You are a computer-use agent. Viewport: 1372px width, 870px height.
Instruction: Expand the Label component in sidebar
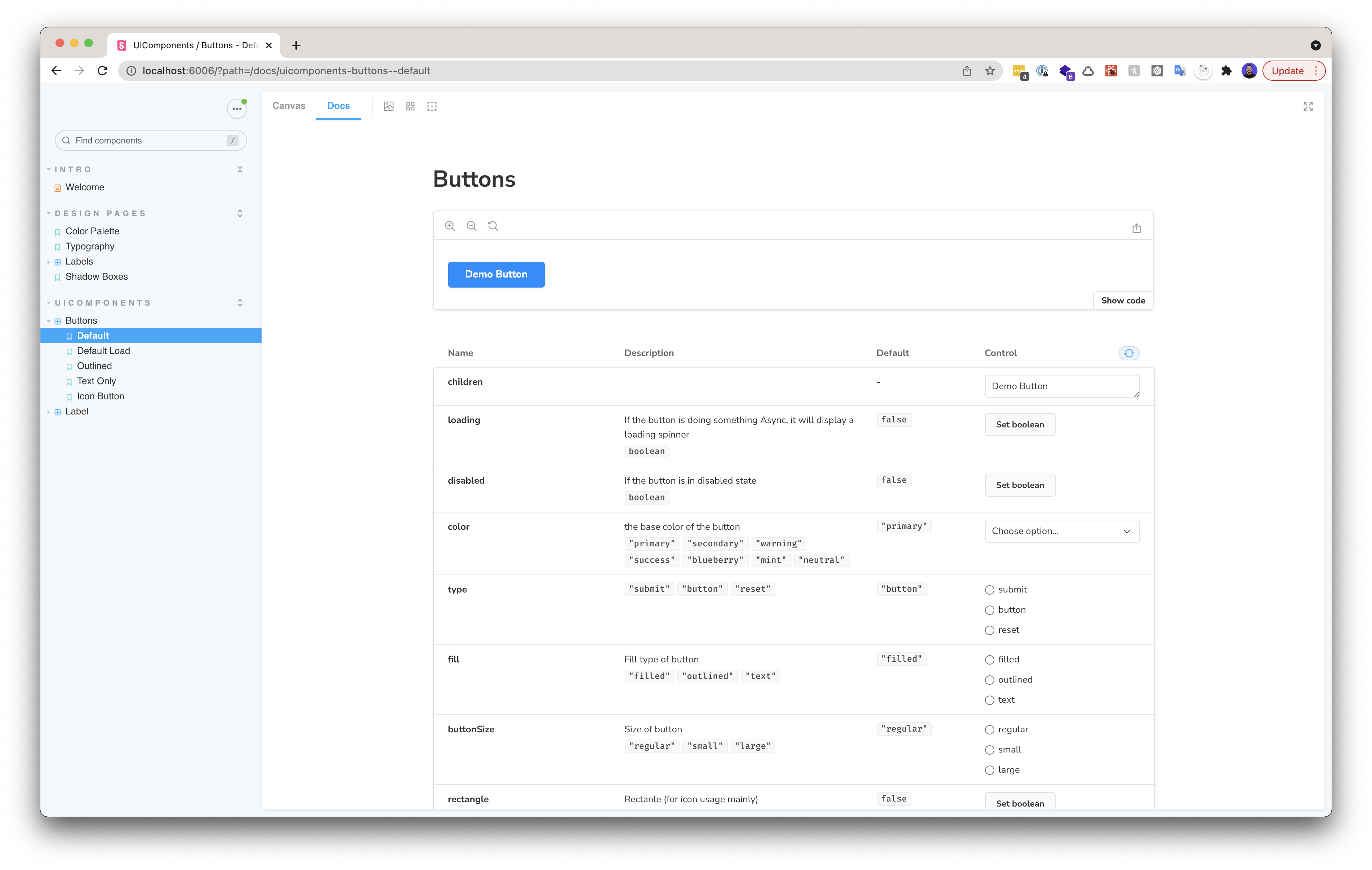(48, 411)
